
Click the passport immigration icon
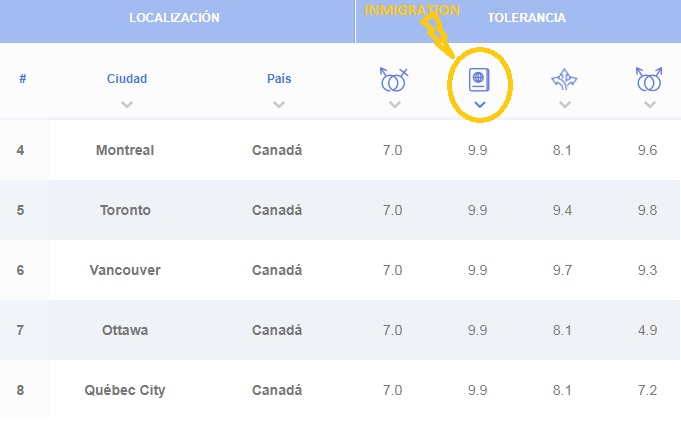pos(479,80)
